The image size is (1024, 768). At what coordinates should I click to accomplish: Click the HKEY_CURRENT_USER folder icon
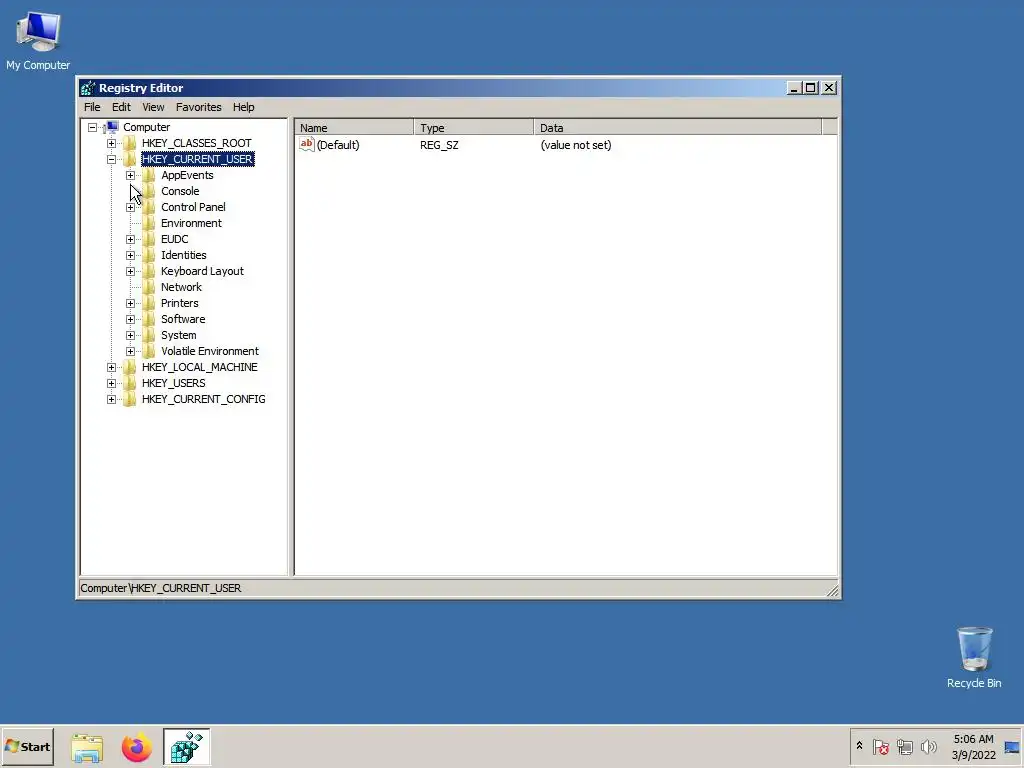[x=129, y=159]
